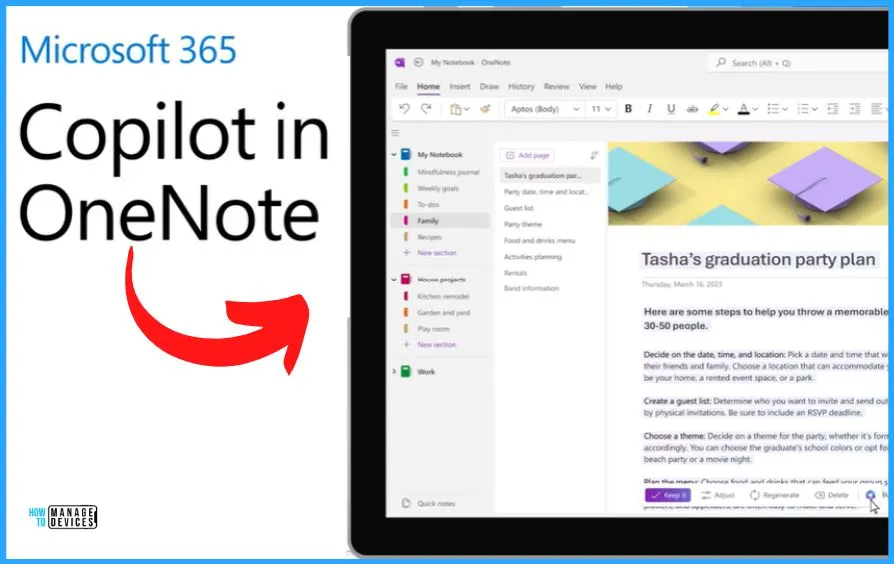Switch to the Draw tab
This screenshot has width=894, height=564.
pos(489,87)
